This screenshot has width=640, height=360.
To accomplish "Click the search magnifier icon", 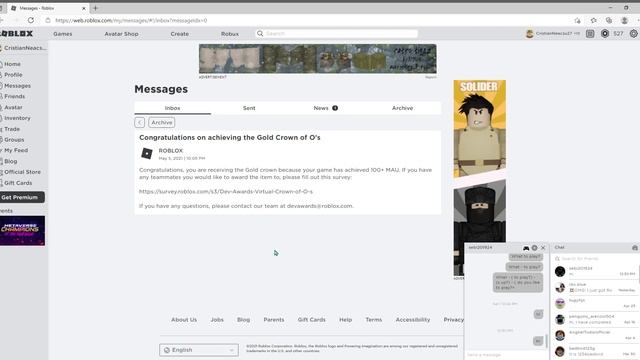I will pos(260,33).
